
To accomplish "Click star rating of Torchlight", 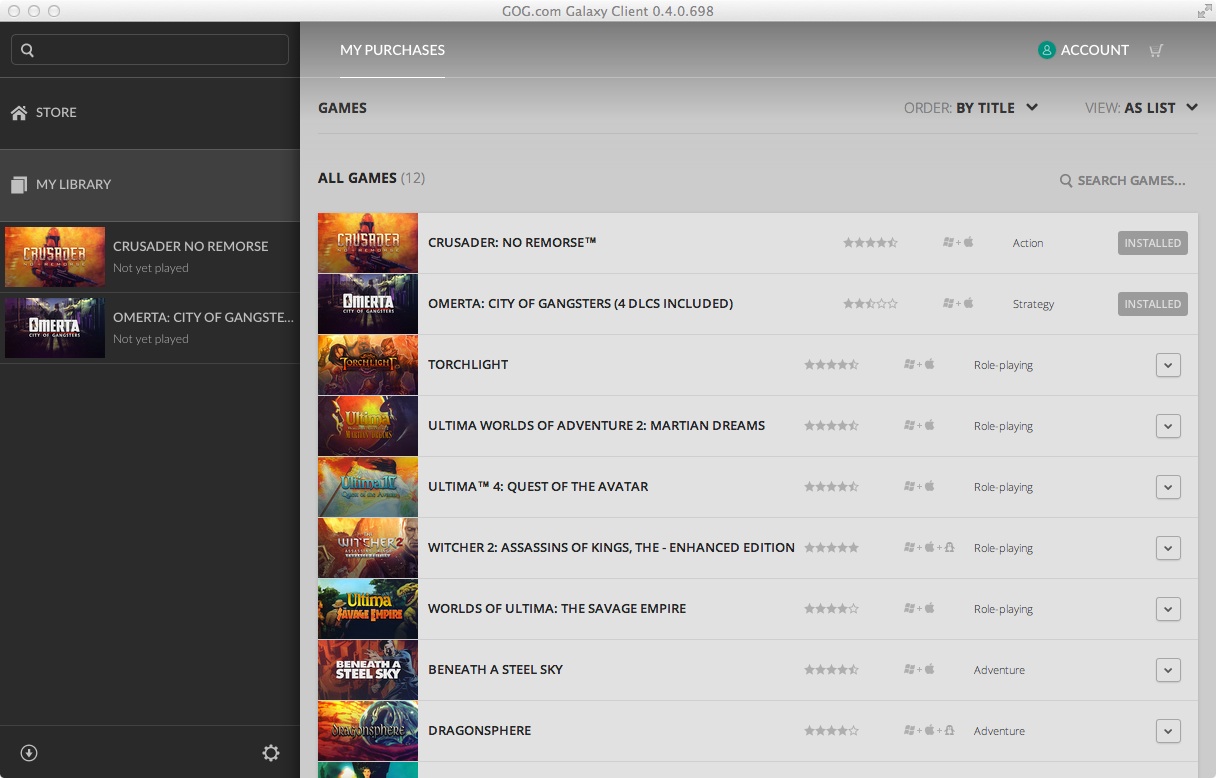I will tap(831, 365).
